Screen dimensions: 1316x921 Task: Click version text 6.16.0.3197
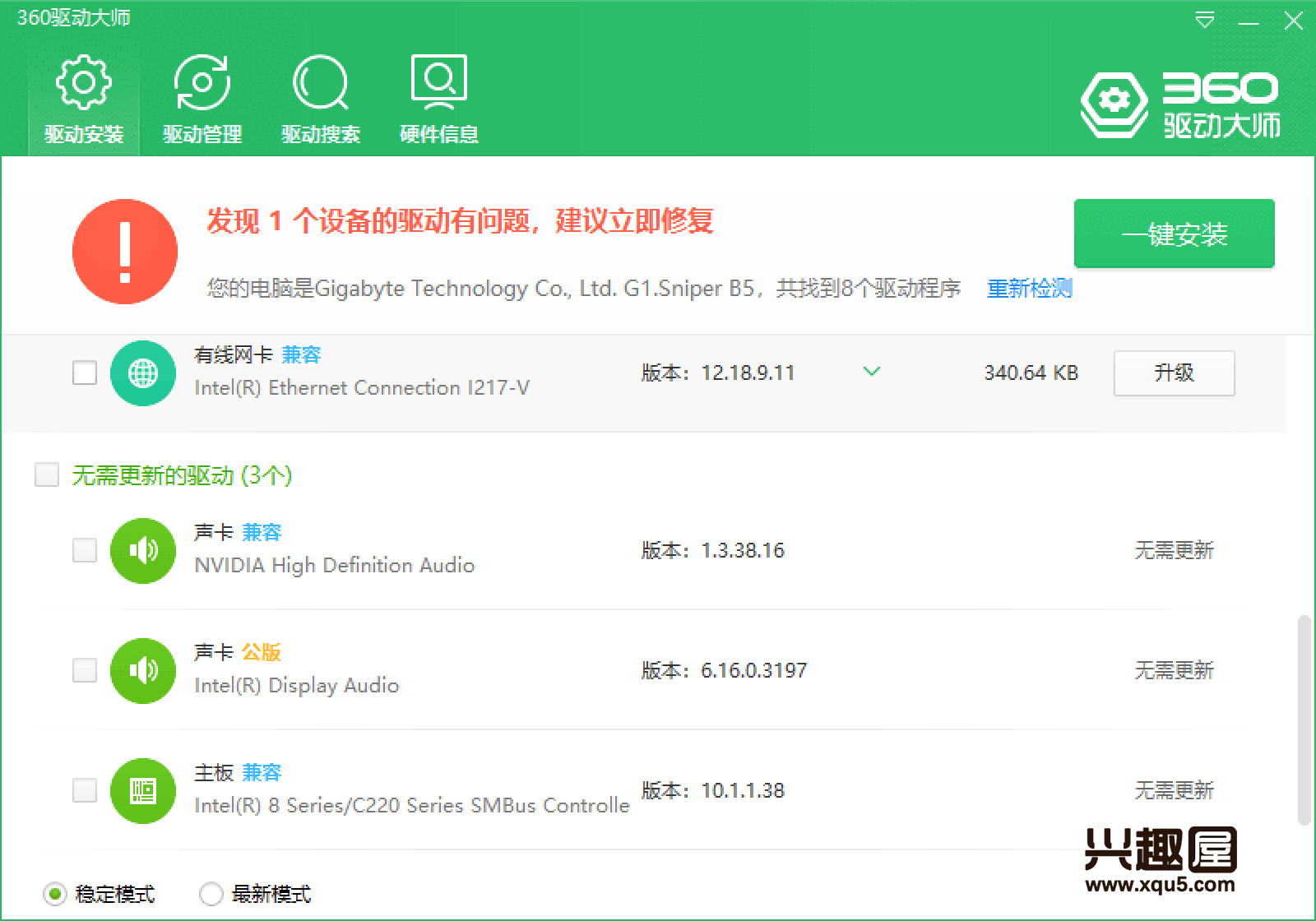click(754, 670)
